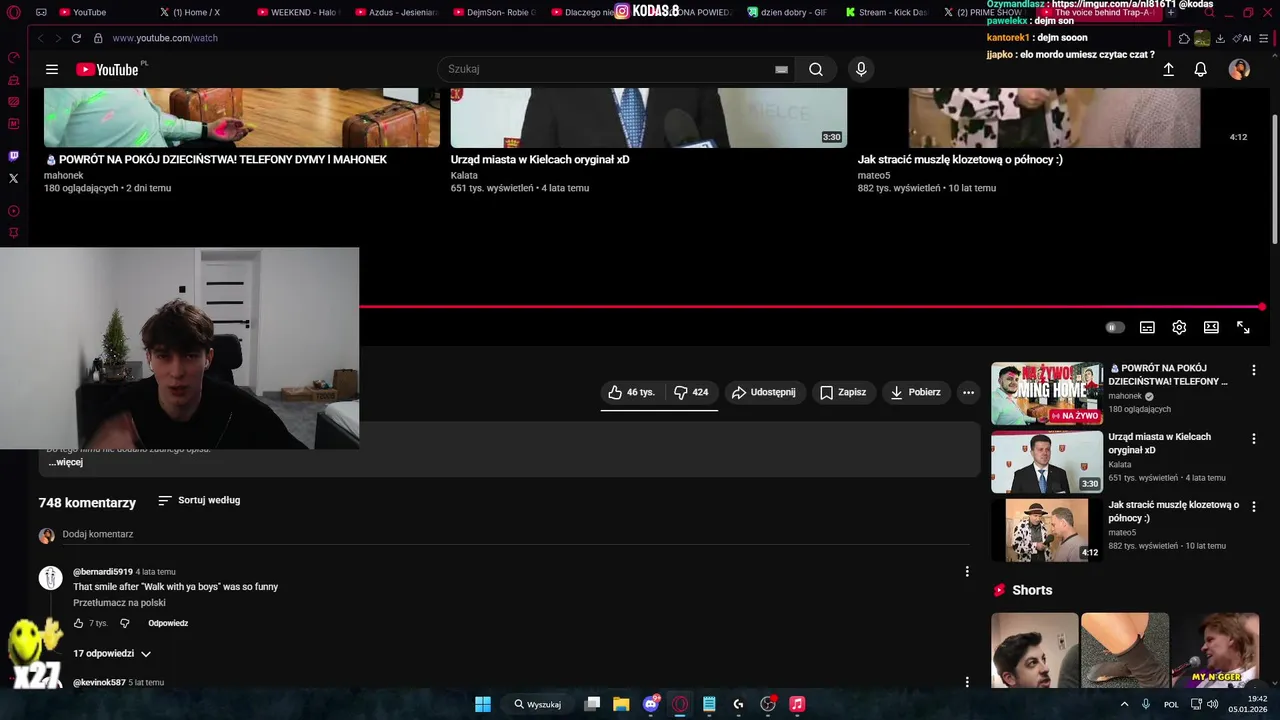Seek on the red video progress bar
Screen dimensions: 1280x720
point(810,307)
